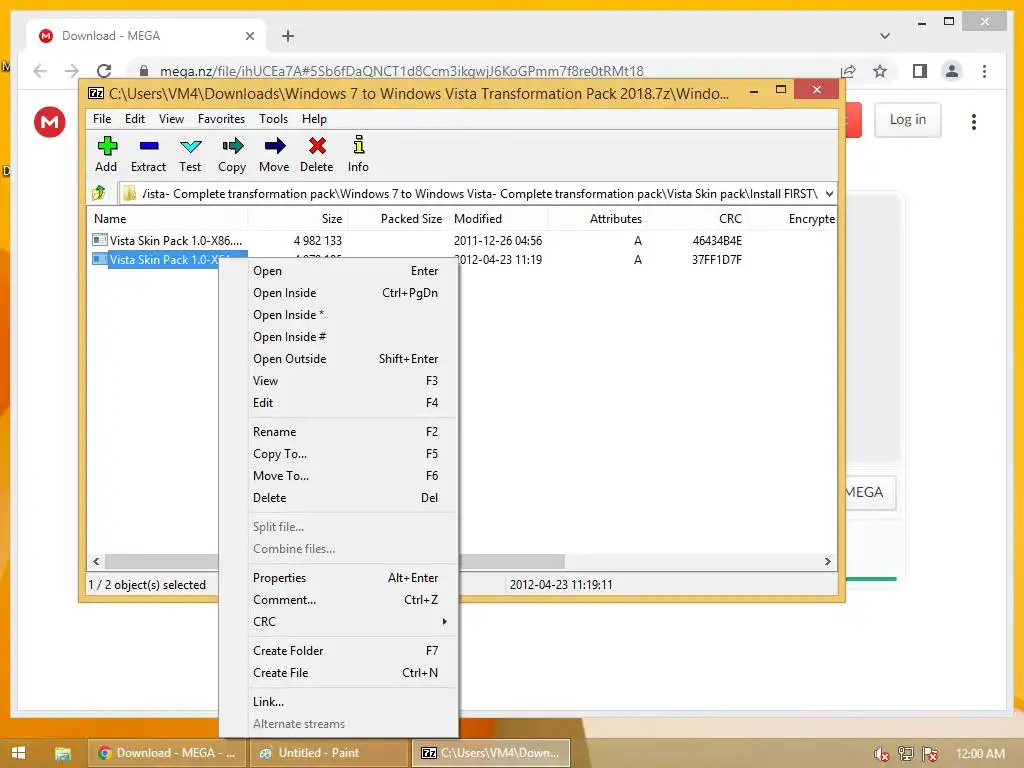This screenshot has height=768, width=1024.
Task: Choose Open Inside with Ctrl+PgDn
Action: click(347, 293)
